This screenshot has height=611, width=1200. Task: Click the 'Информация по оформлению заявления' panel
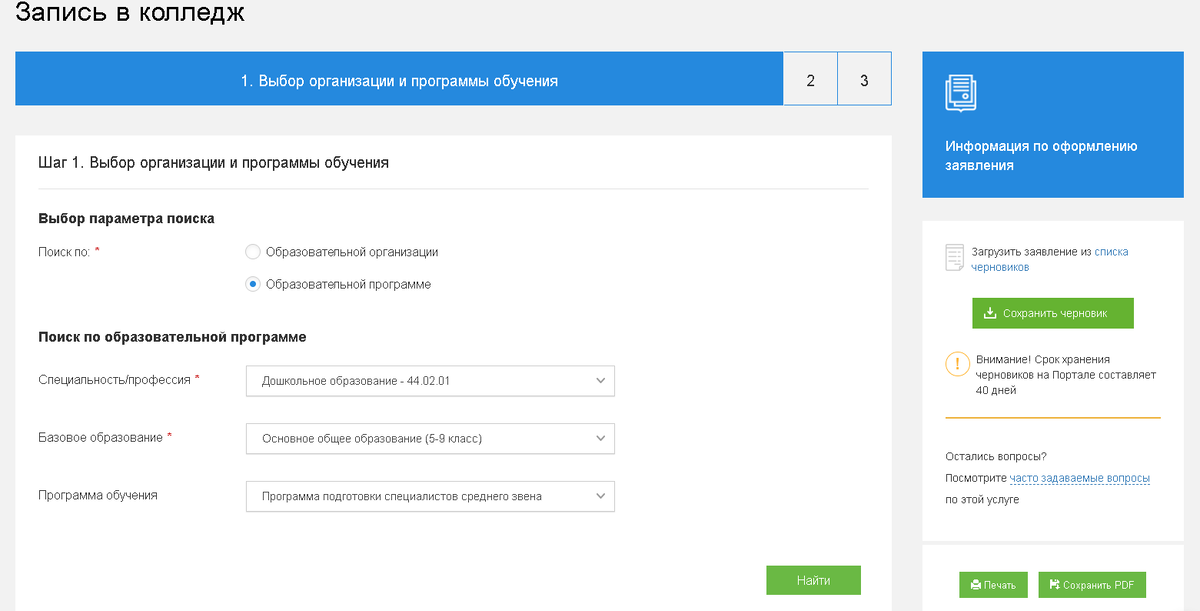[x=1041, y=155]
